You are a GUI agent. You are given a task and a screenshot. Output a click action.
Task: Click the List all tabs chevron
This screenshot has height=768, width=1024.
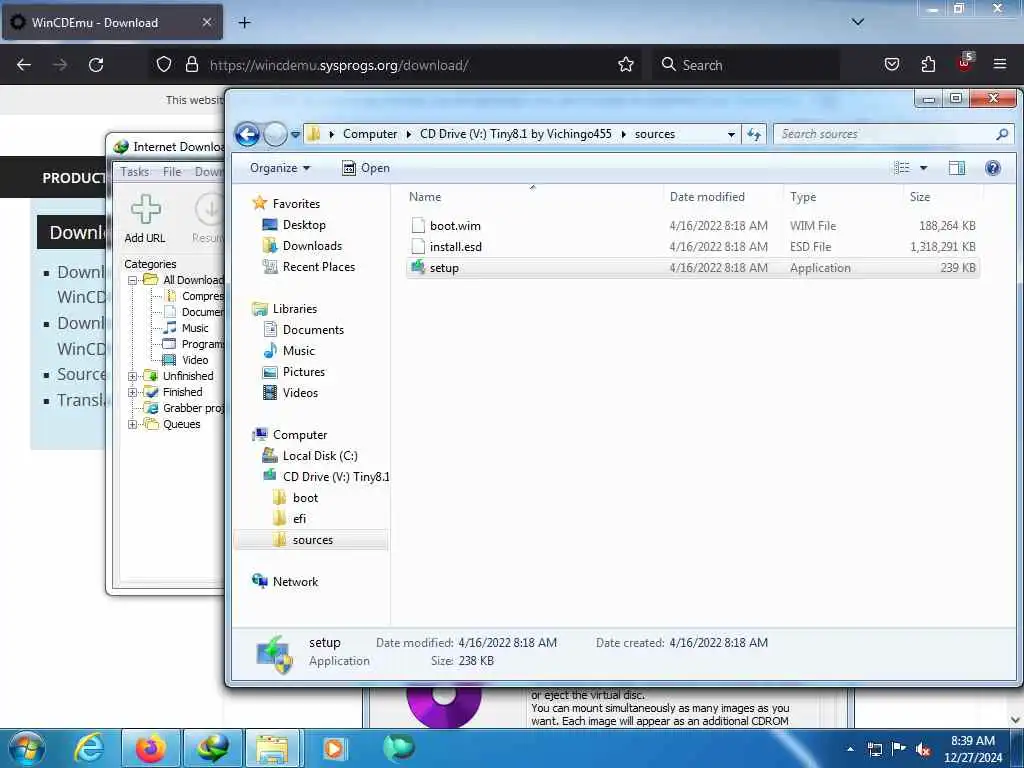(x=858, y=22)
